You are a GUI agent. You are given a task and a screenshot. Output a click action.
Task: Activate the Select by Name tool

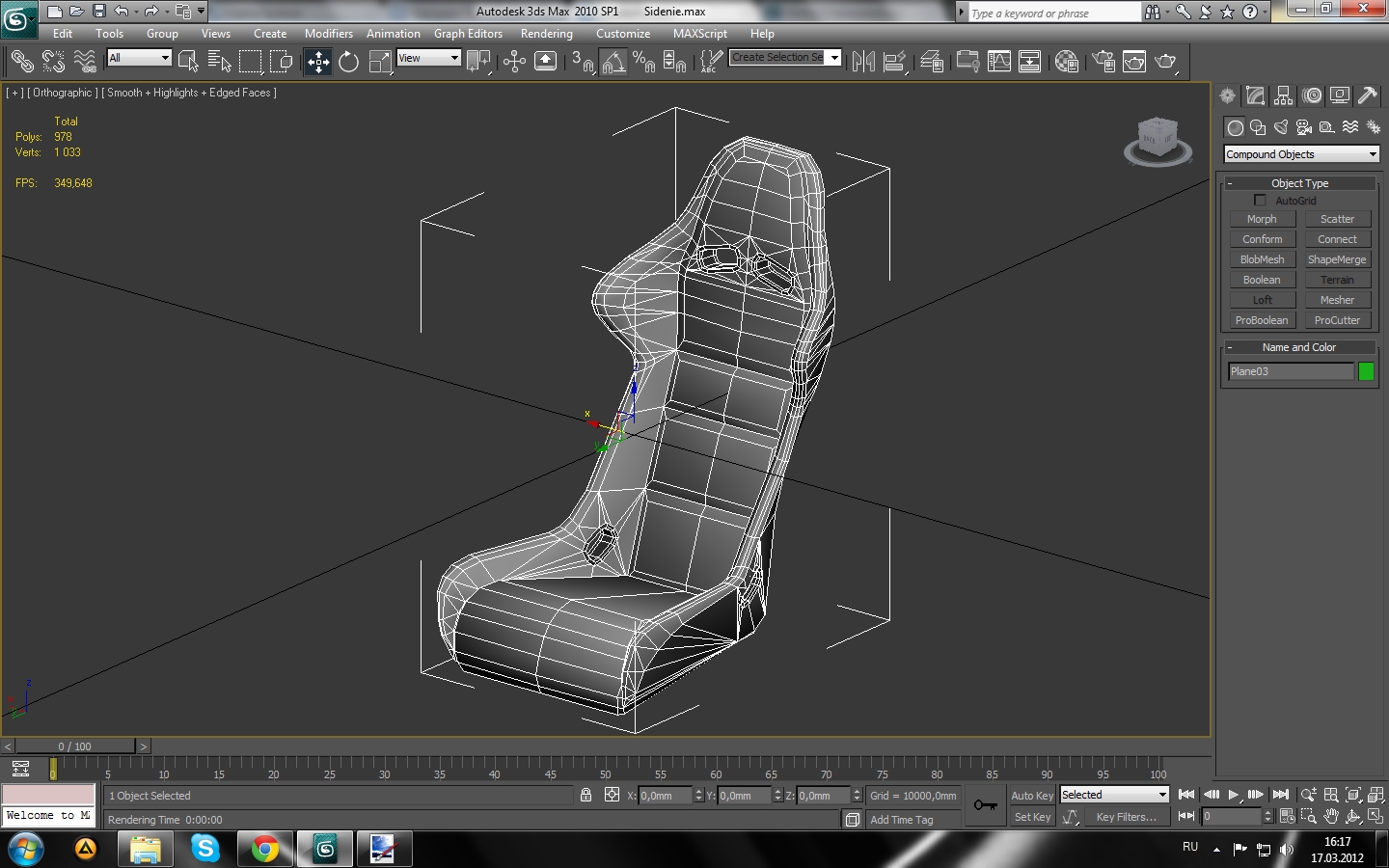(219, 62)
